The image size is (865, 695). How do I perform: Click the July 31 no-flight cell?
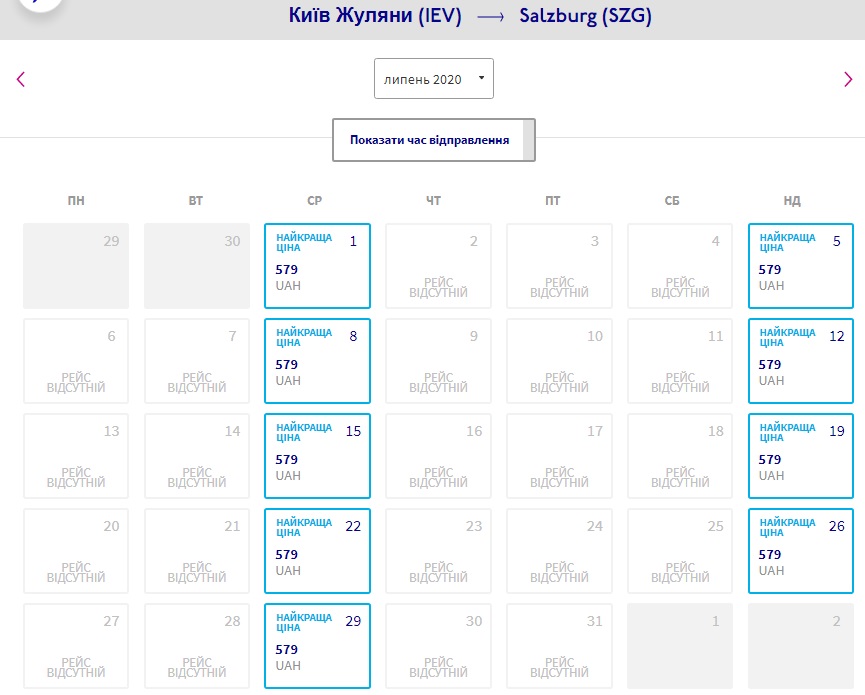(559, 645)
